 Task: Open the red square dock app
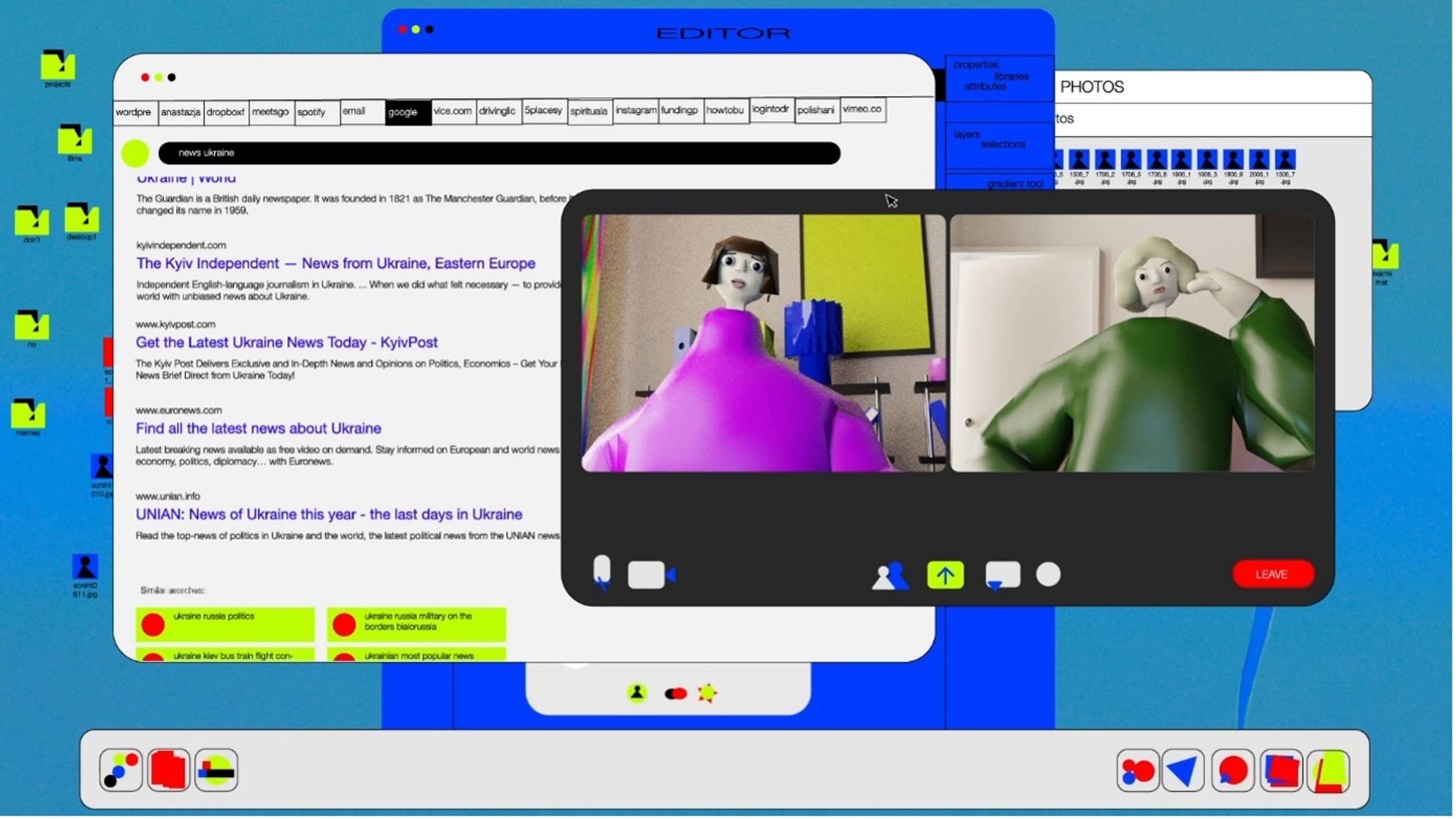click(x=168, y=770)
